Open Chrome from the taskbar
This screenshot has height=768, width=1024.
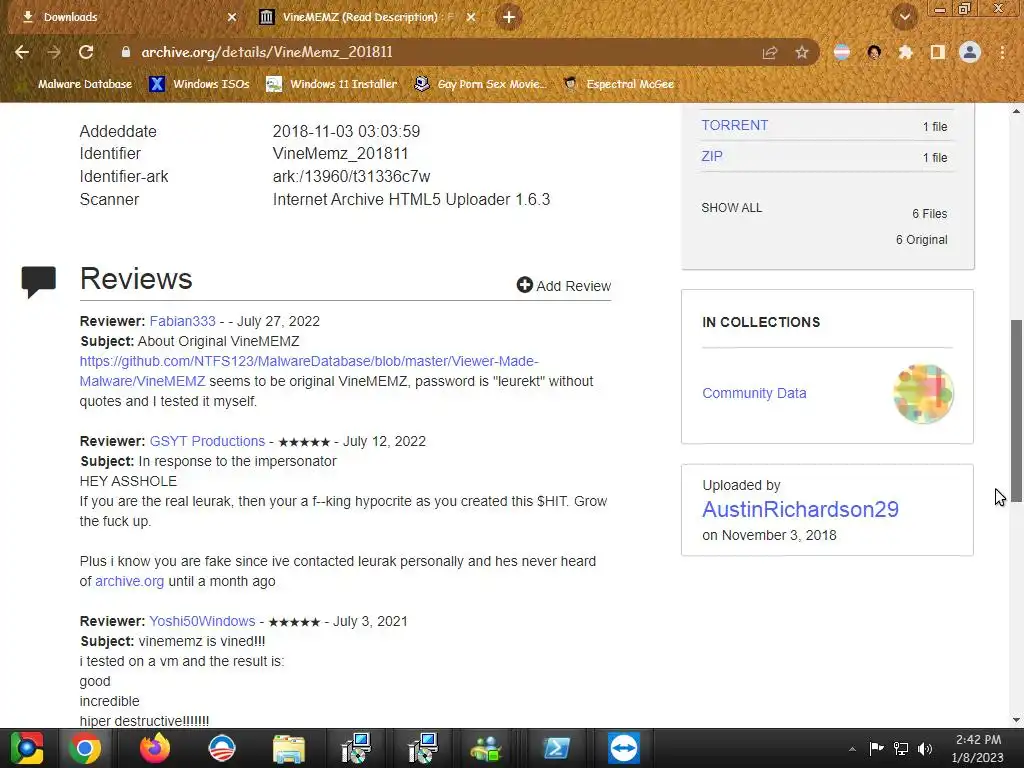tap(85, 748)
